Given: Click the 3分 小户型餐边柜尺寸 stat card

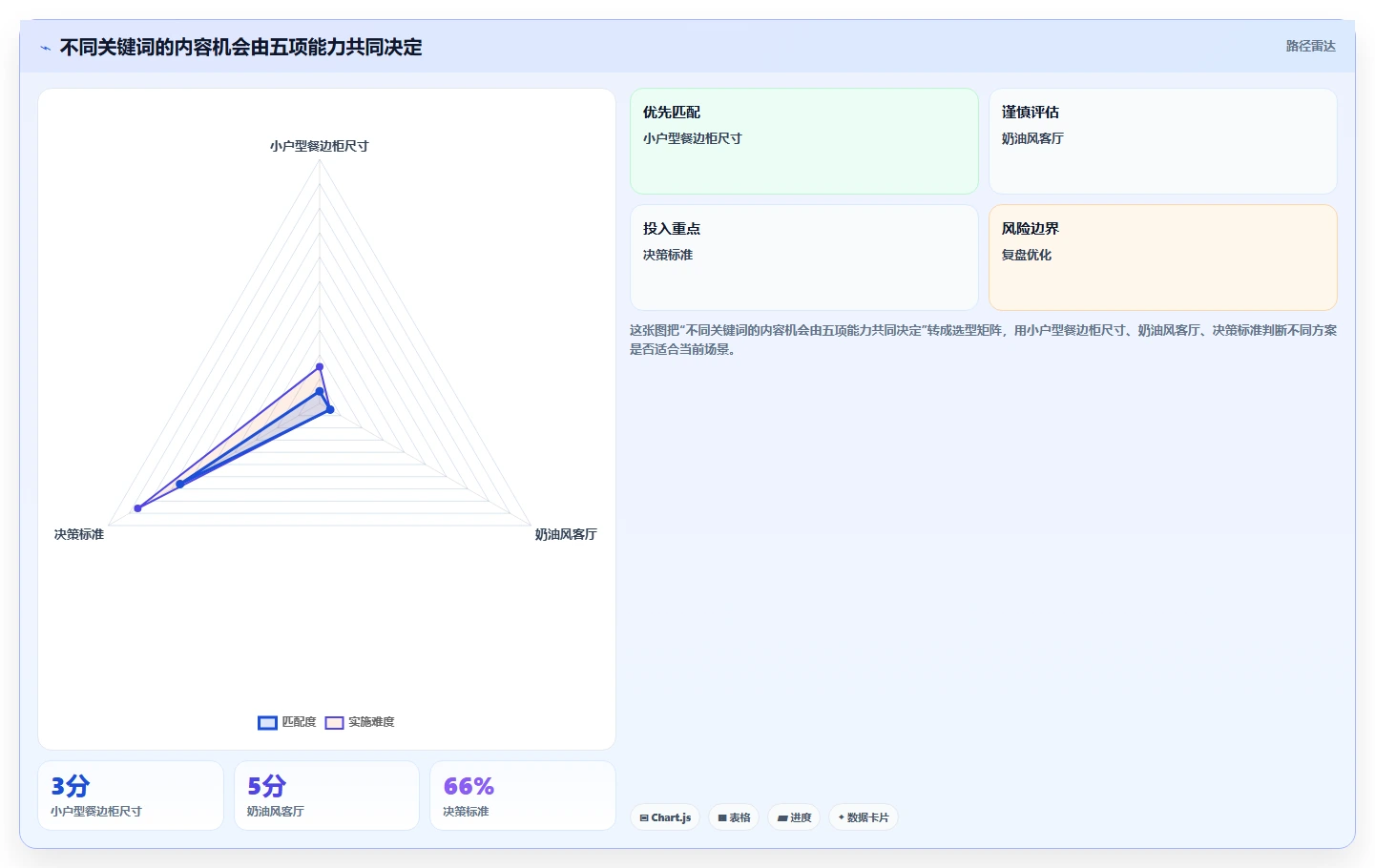Looking at the screenshot, I should tap(131, 796).
